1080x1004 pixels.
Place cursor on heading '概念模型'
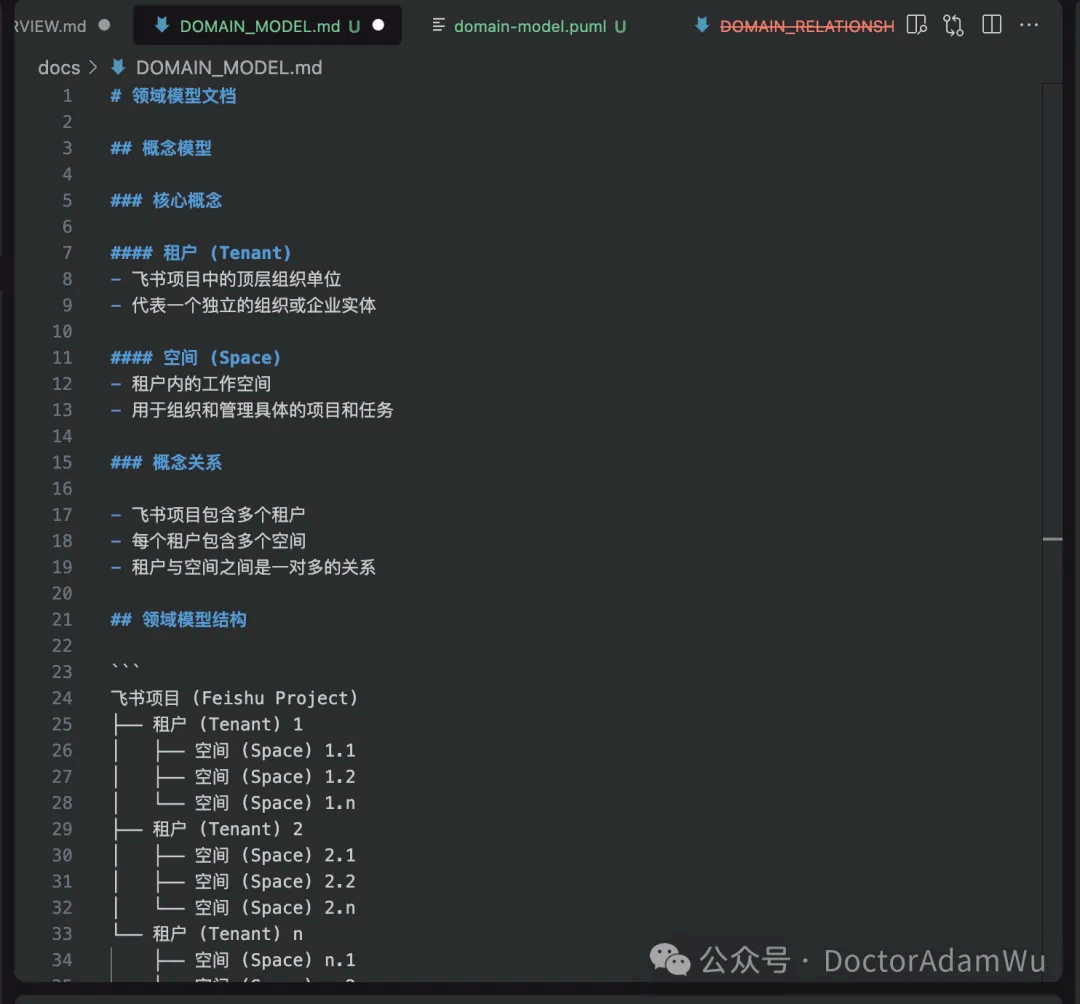(176, 148)
